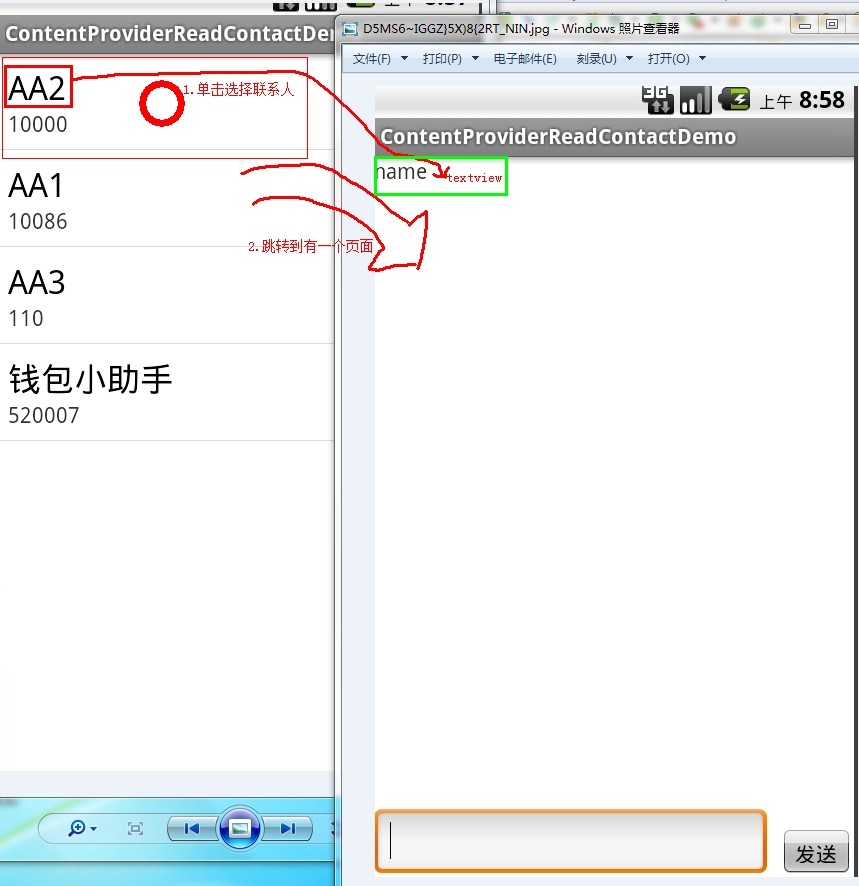Click the battery charging icon

coord(735,99)
